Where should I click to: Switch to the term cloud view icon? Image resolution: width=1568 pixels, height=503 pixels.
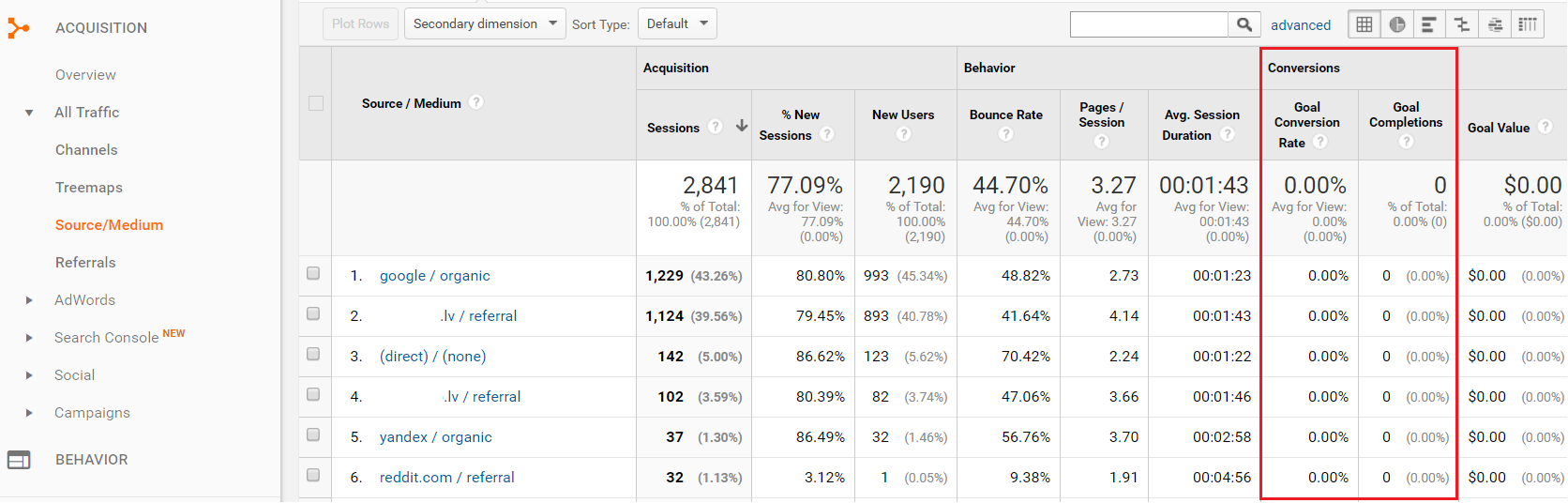tap(1495, 24)
